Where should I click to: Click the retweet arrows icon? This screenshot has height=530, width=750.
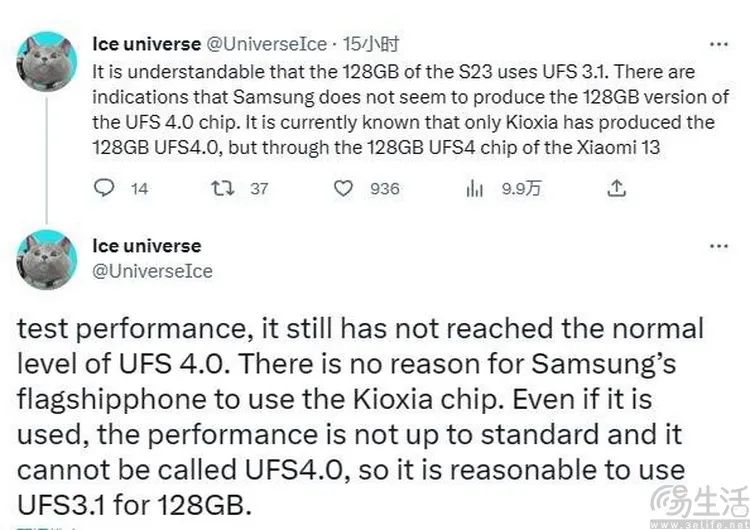tap(227, 188)
